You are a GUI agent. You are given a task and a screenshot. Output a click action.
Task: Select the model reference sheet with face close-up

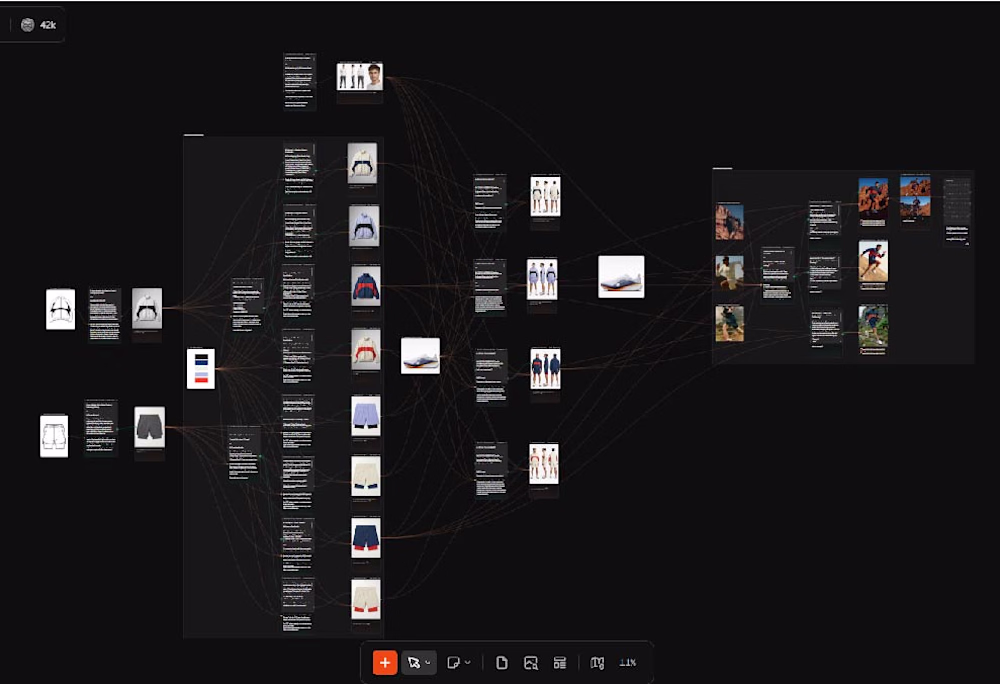pyautogui.click(x=360, y=76)
